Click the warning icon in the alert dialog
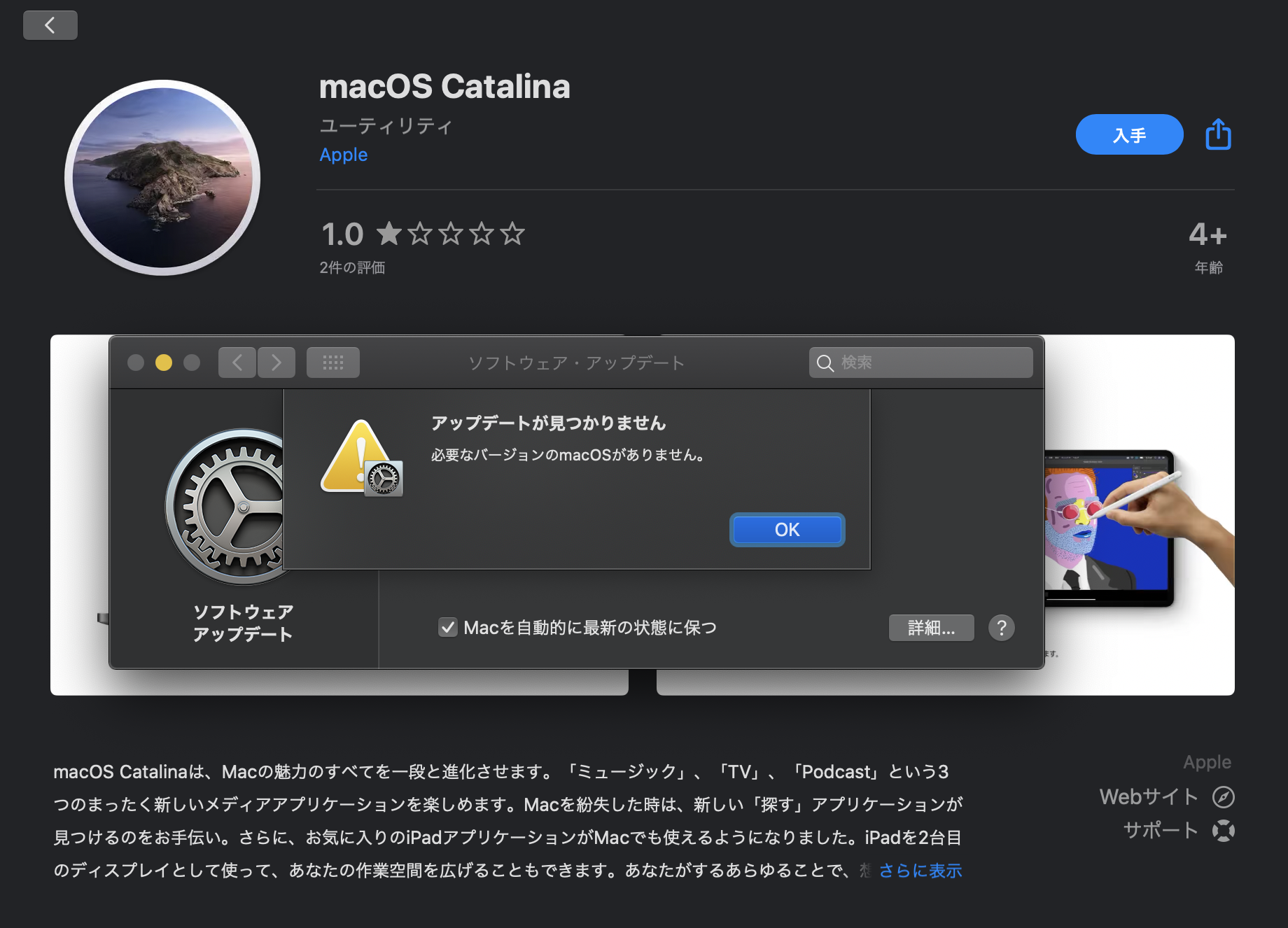1288x928 pixels. (362, 458)
